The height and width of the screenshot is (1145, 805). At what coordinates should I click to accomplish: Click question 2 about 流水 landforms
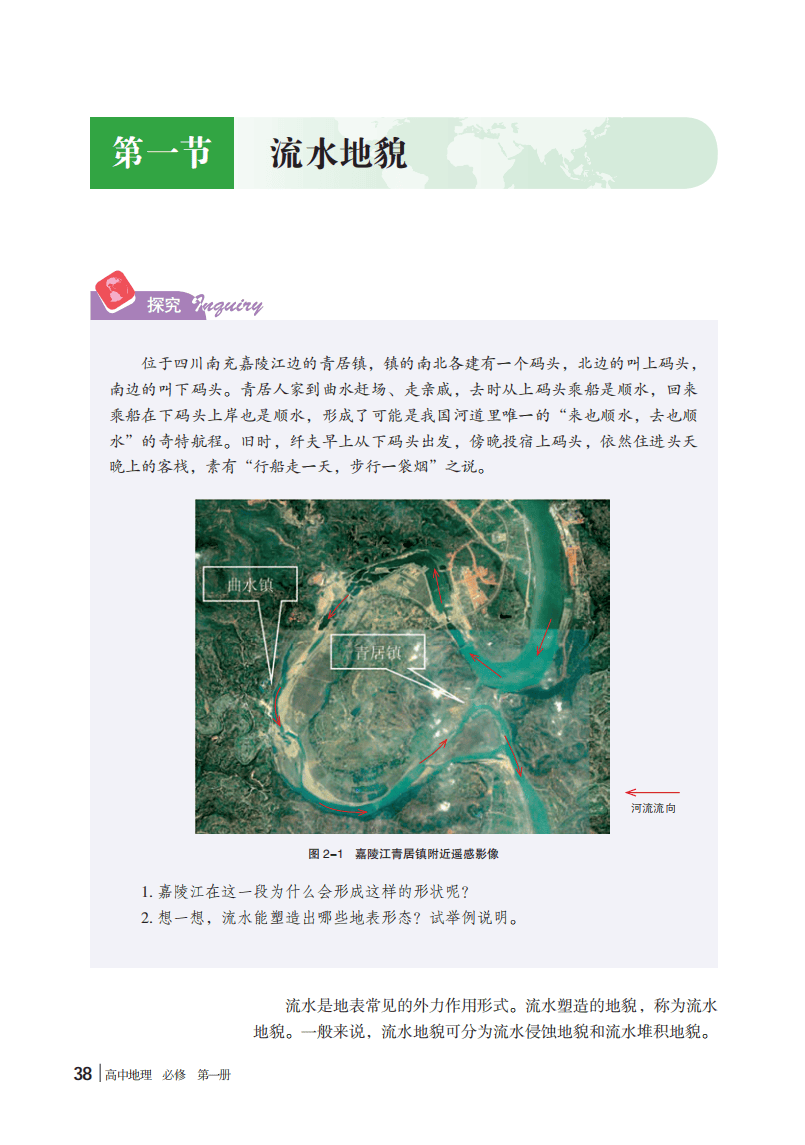(x=330, y=918)
